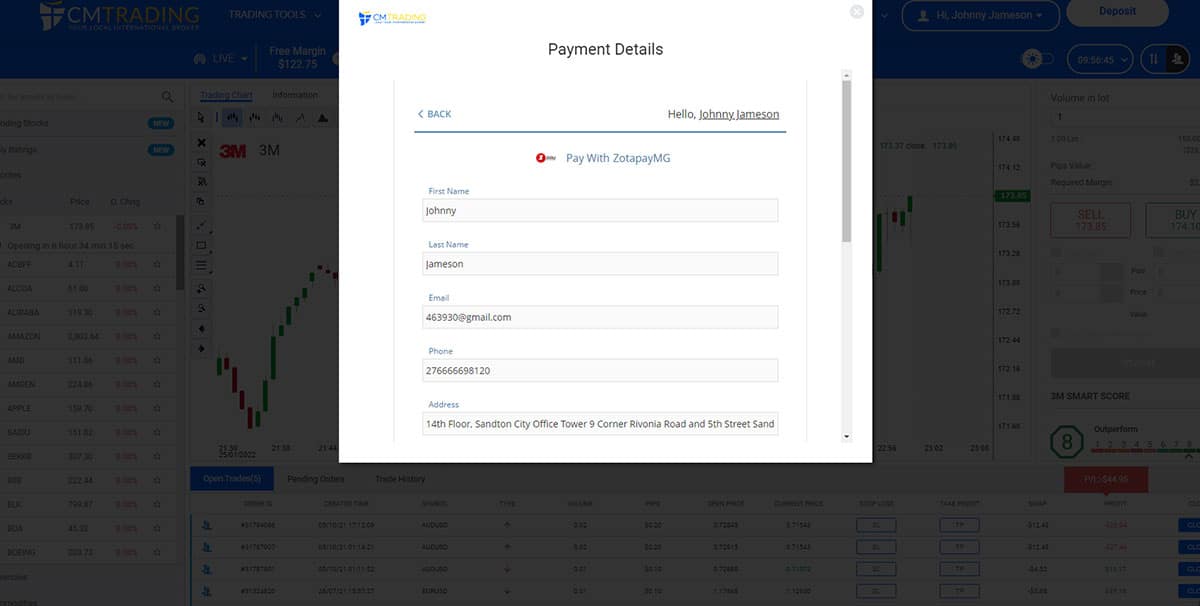This screenshot has width=1200, height=606.
Task: Close the Payment Details dialog
Action: click(856, 12)
